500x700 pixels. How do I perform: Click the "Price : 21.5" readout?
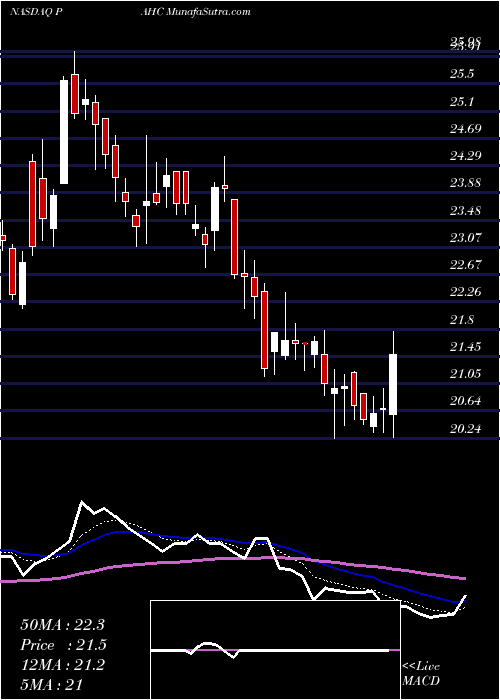pyautogui.click(x=62, y=645)
